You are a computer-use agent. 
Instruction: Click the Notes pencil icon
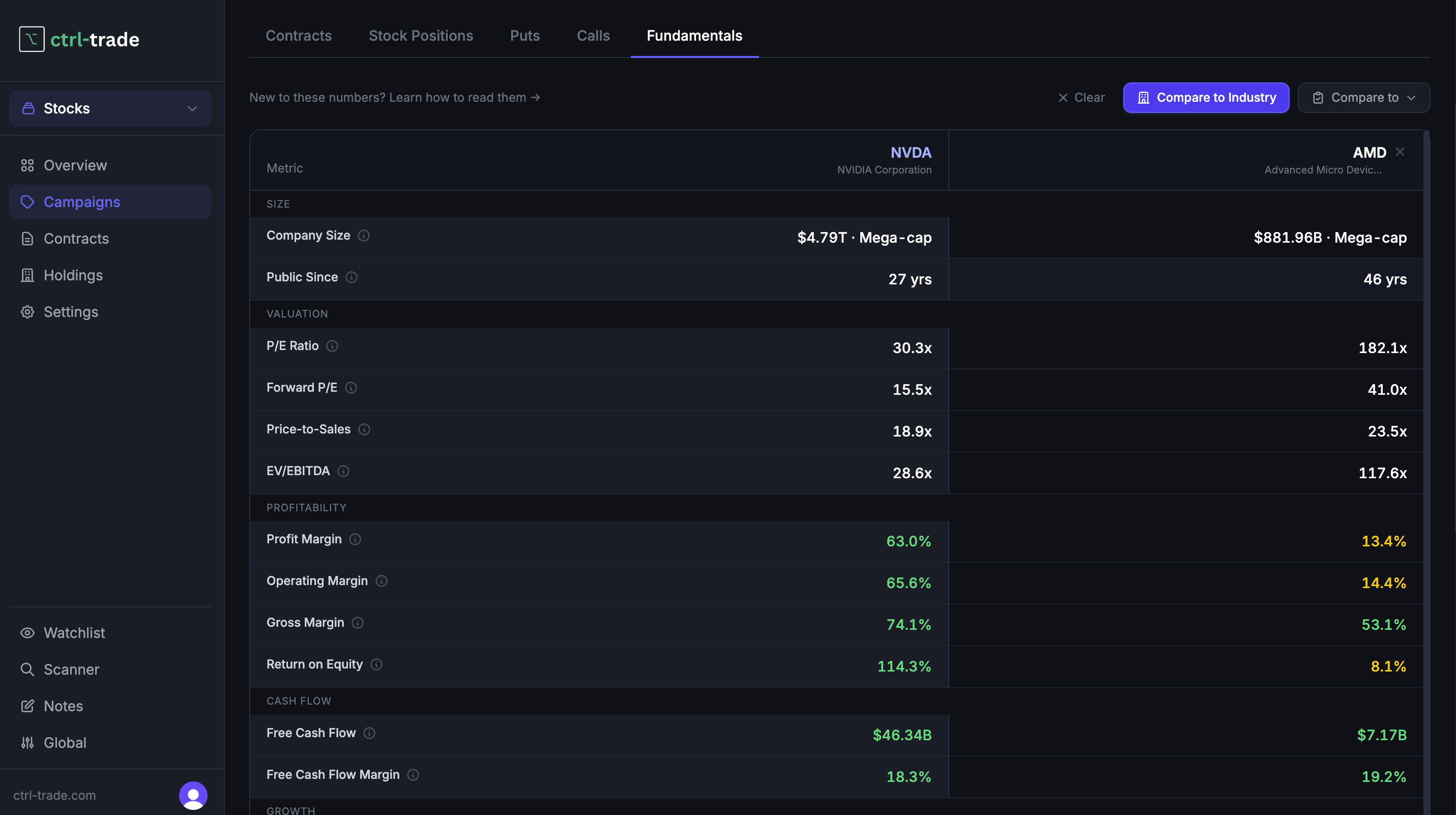pyautogui.click(x=27, y=706)
